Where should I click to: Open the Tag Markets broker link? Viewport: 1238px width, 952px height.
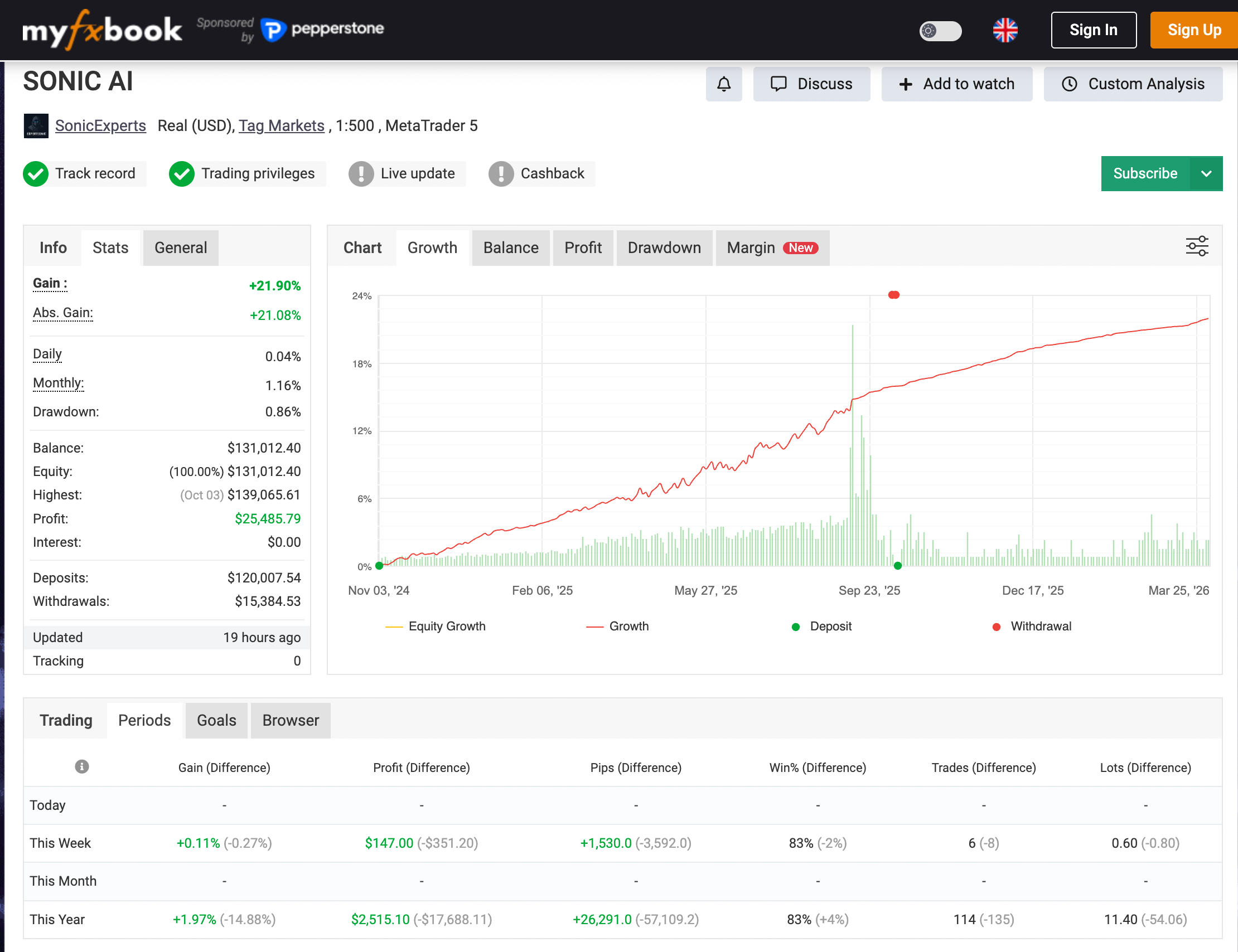(281, 126)
